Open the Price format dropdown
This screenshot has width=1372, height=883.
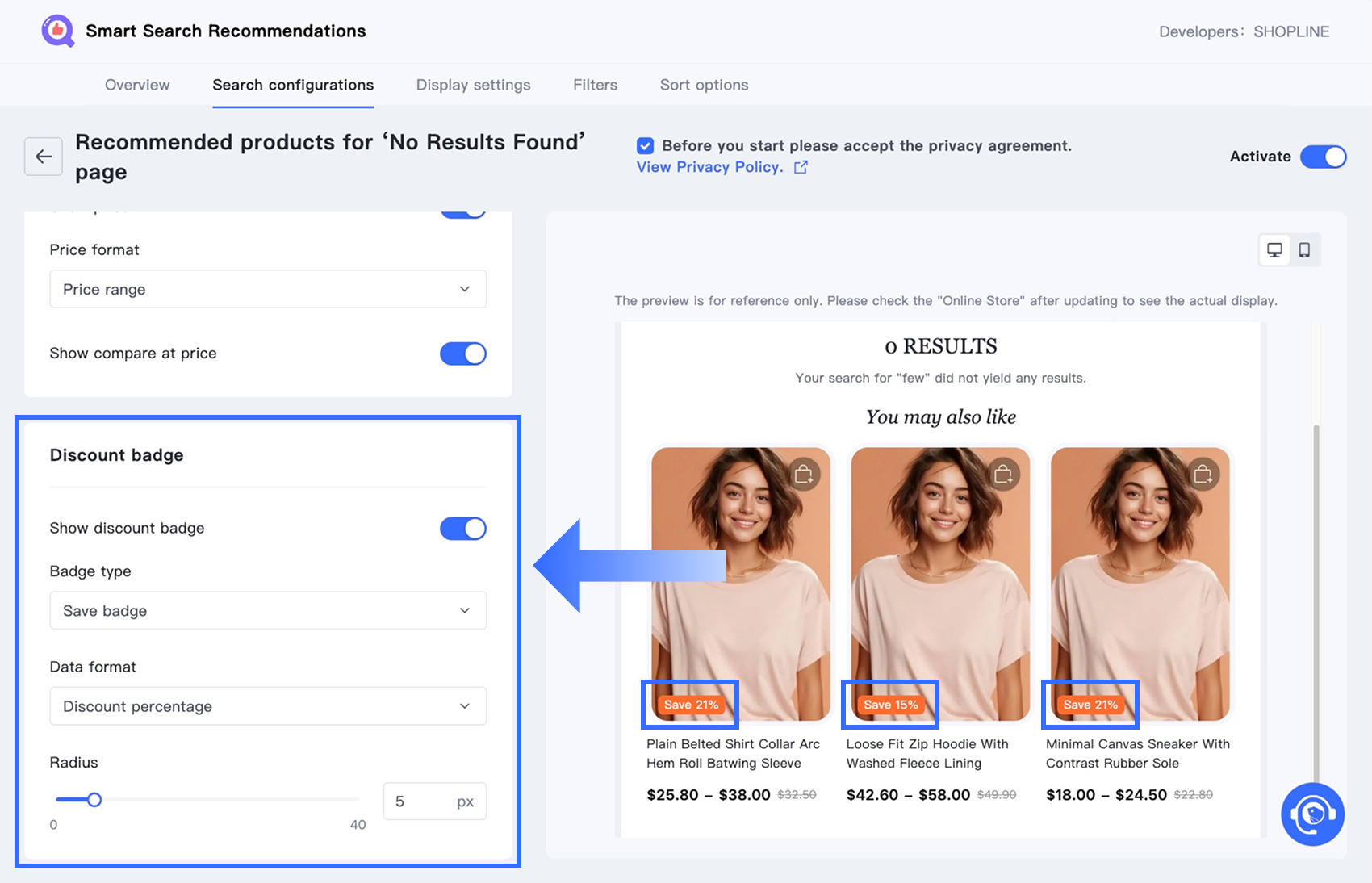[268, 289]
